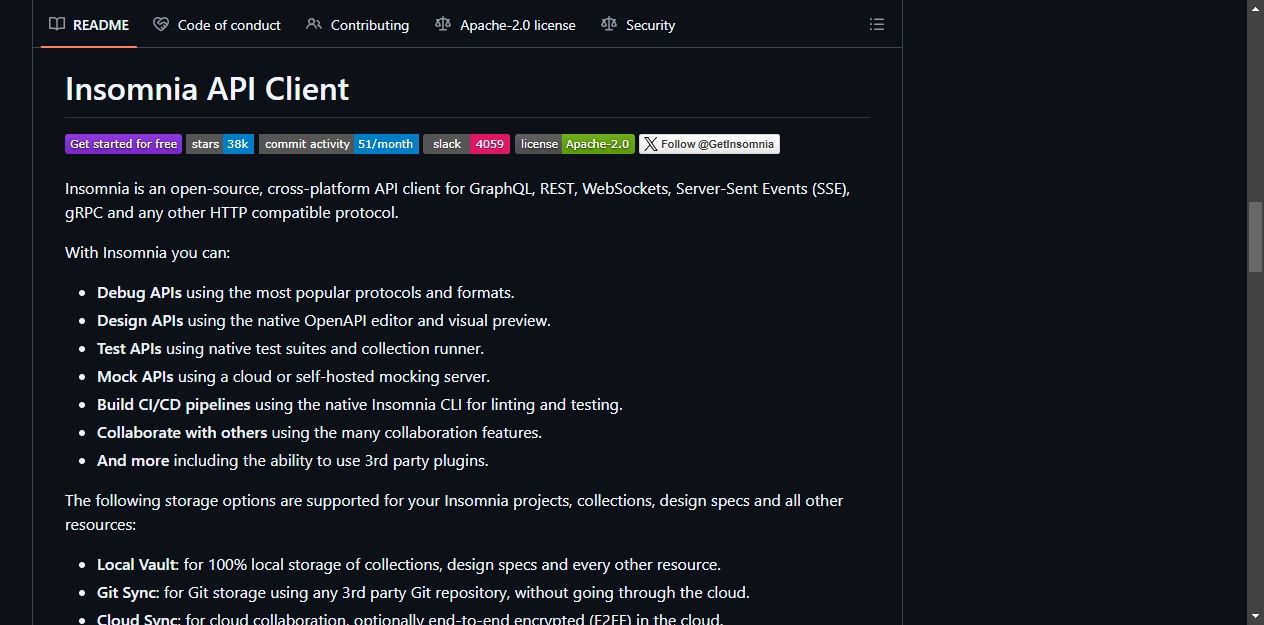Click the 'With Insomnia you can:' line
This screenshot has width=1264, height=625.
click(148, 253)
